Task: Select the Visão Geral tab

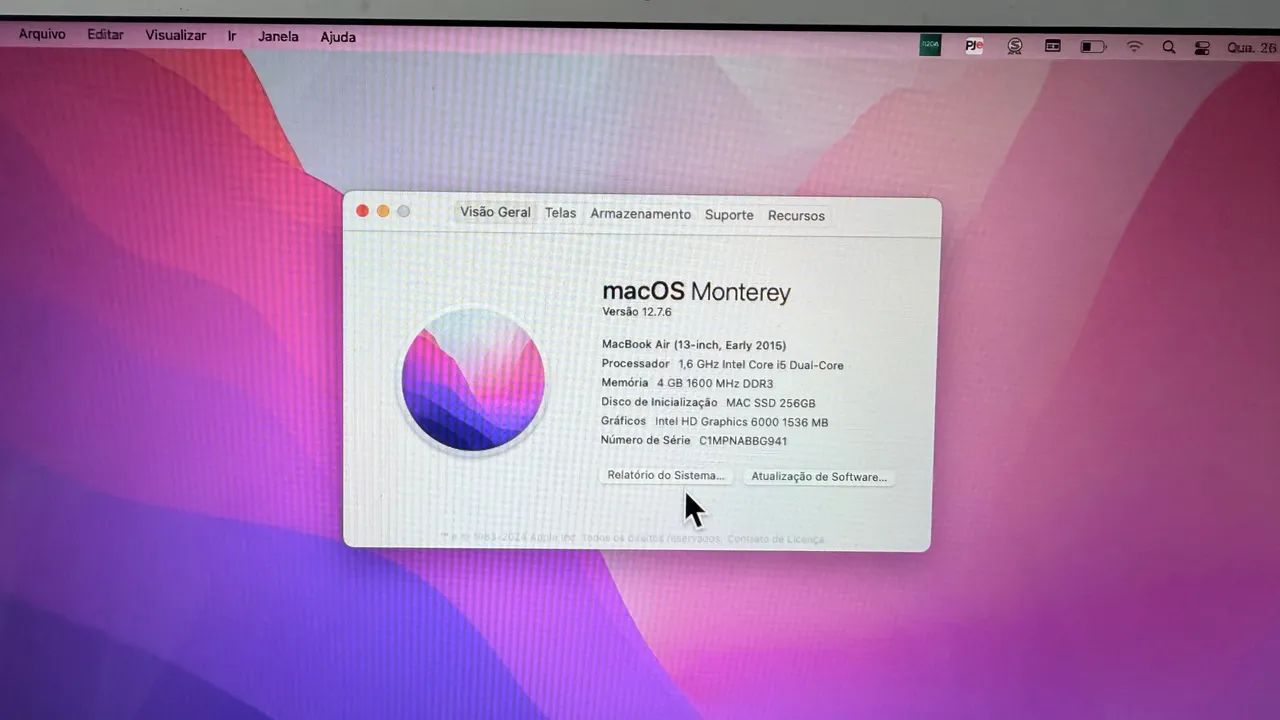Action: tap(495, 212)
